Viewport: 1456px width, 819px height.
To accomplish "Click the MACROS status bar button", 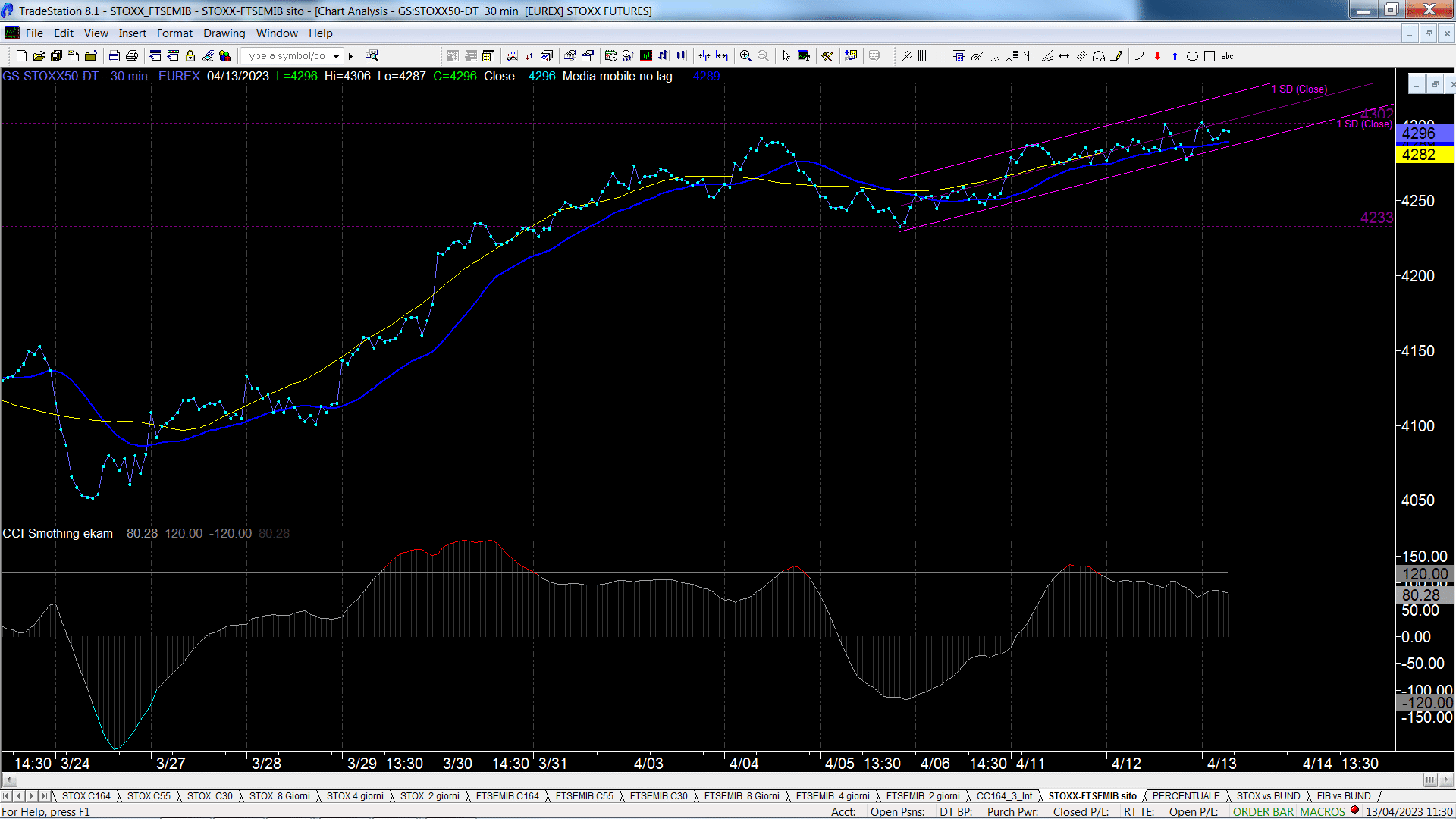I will [x=1323, y=811].
